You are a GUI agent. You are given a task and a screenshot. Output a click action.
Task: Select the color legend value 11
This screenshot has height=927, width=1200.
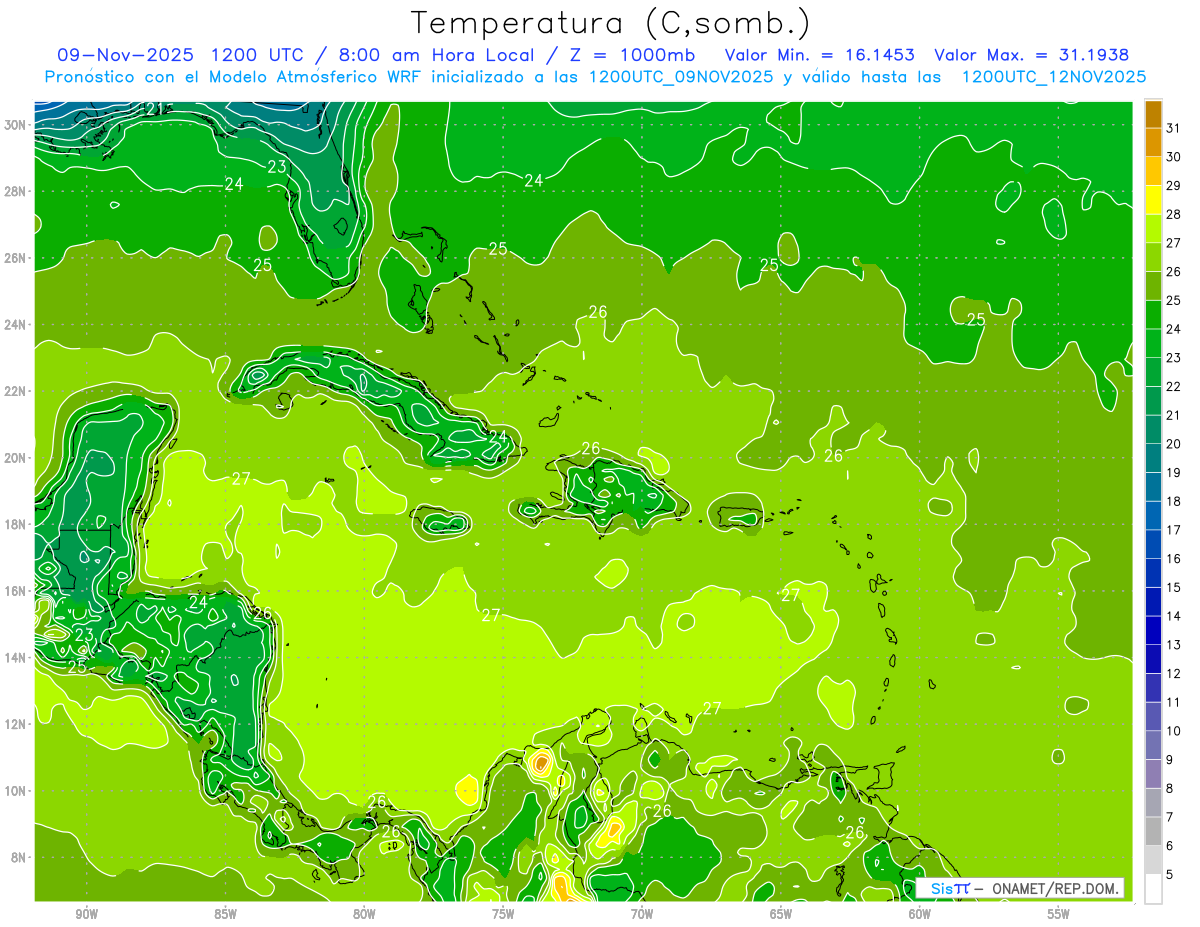pyautogui.click(x=1174, y=703)
